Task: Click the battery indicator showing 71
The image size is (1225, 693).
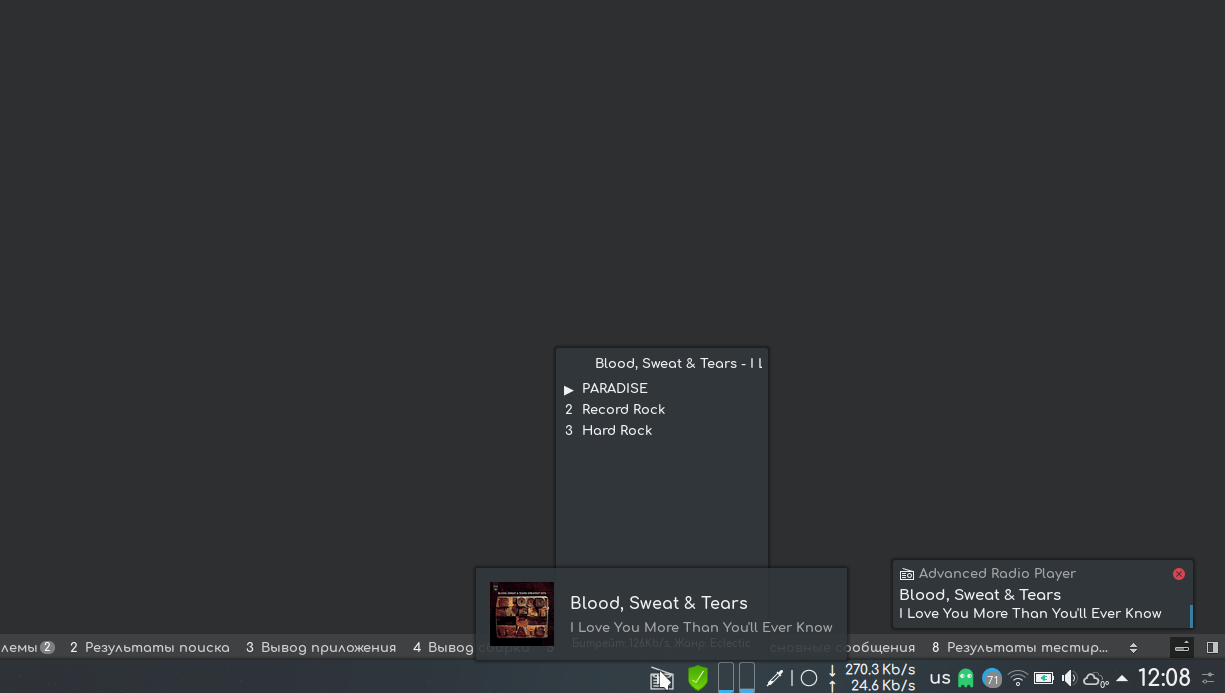Action: click(x=992, y=678)
